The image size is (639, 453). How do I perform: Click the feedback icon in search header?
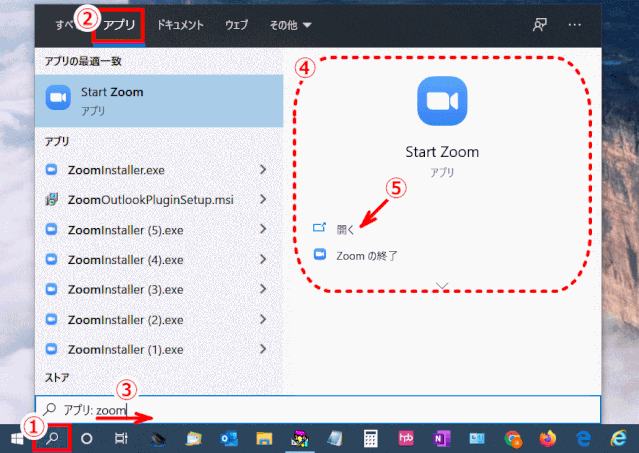540,25
